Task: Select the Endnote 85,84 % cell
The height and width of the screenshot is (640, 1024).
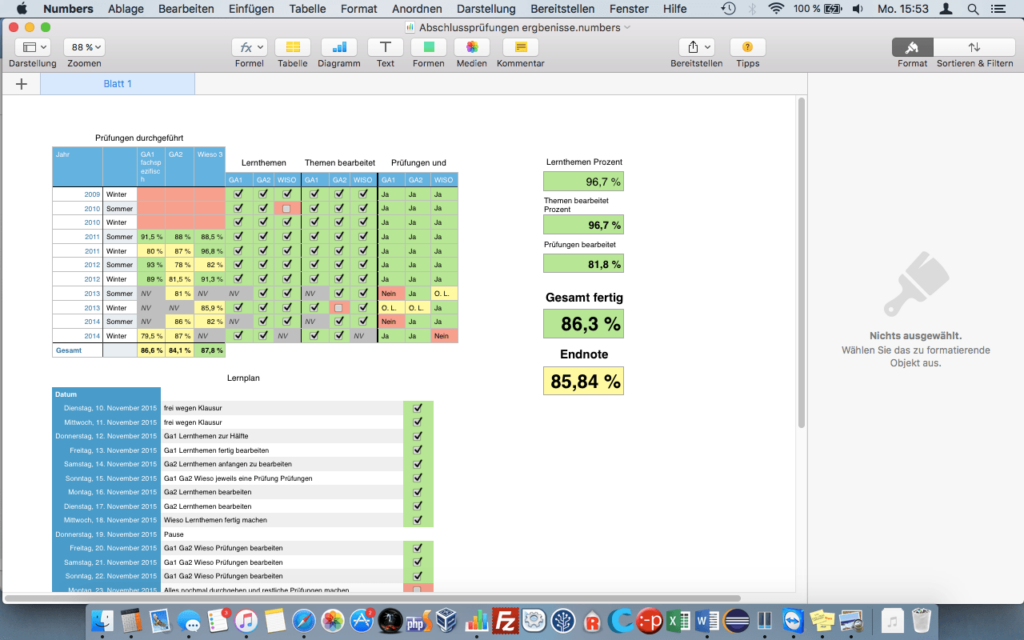Action: 583,381
